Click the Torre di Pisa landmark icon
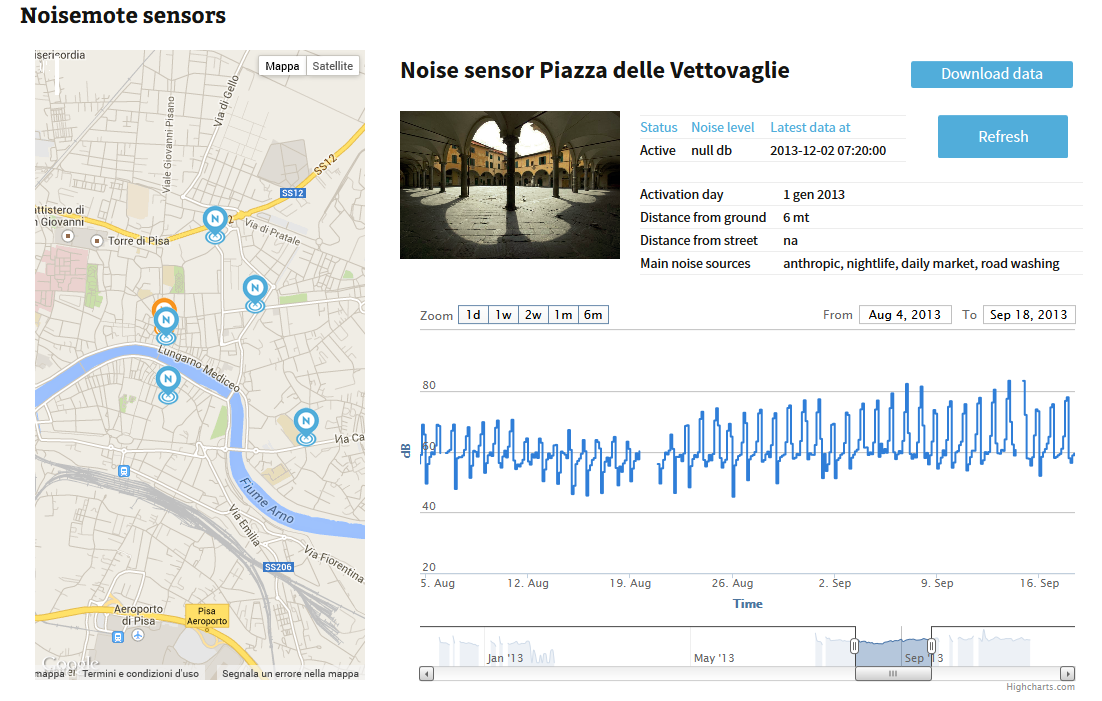The height and width of the screenshot is (701, 1102). [97, 240]
